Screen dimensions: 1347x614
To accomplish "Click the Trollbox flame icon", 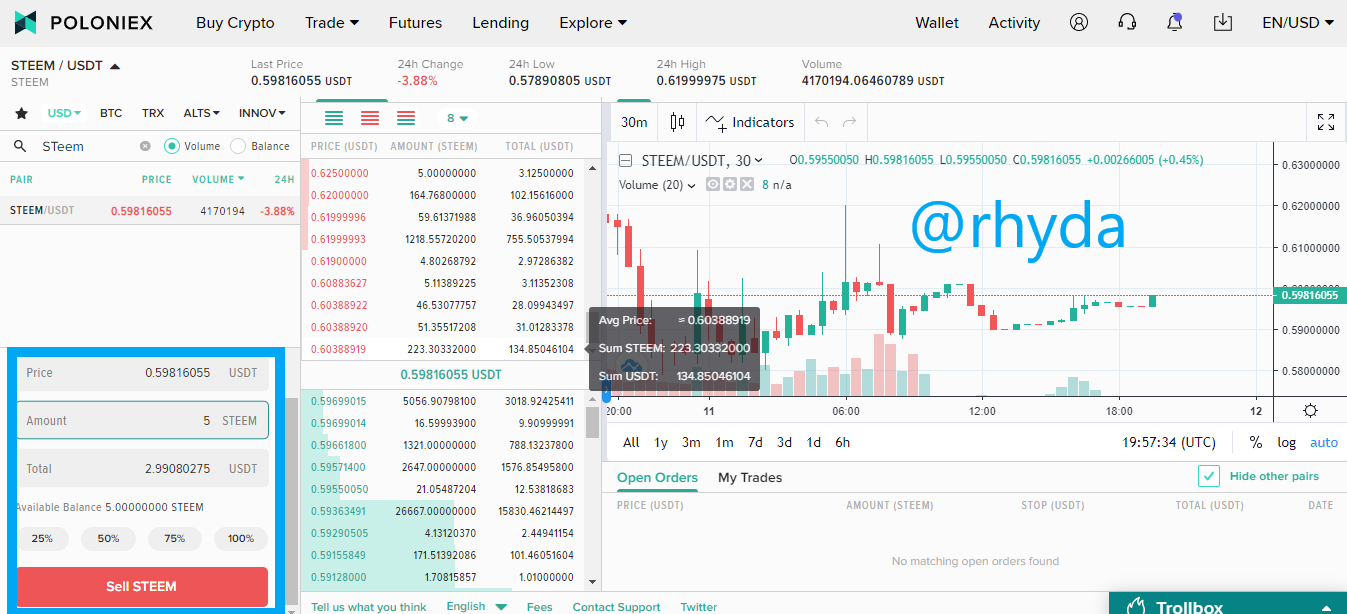I will pos(1135,607).
